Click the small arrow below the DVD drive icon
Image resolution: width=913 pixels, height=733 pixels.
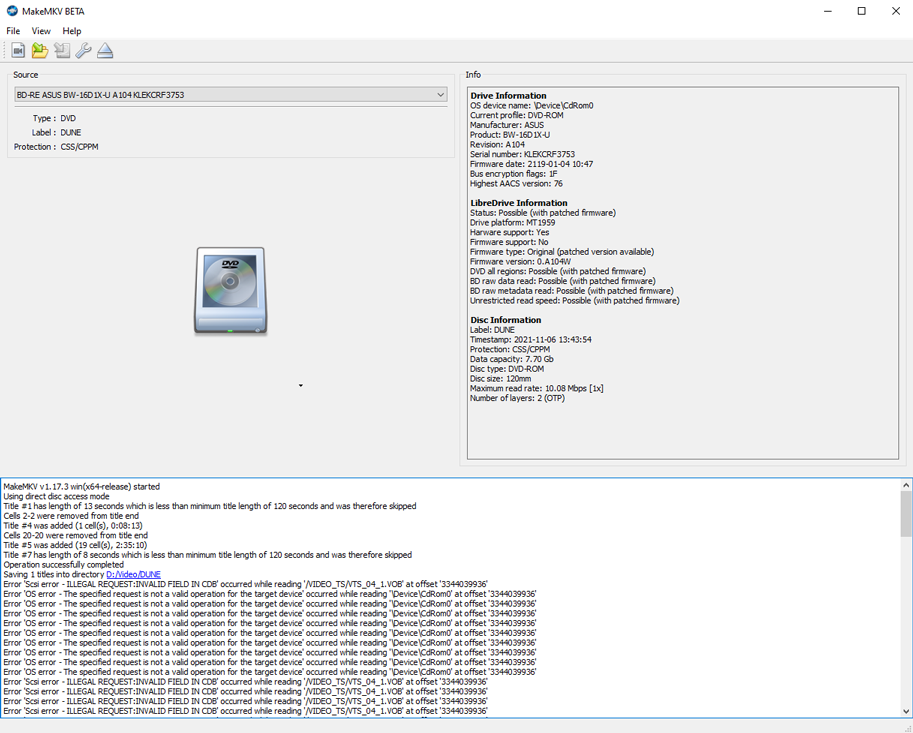(300, 385)
